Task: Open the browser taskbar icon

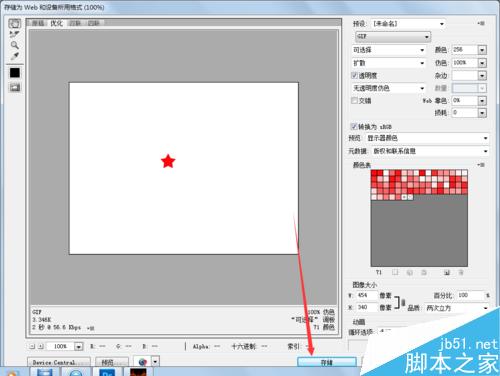Action: pyautogui.click(x=76, y=373)
